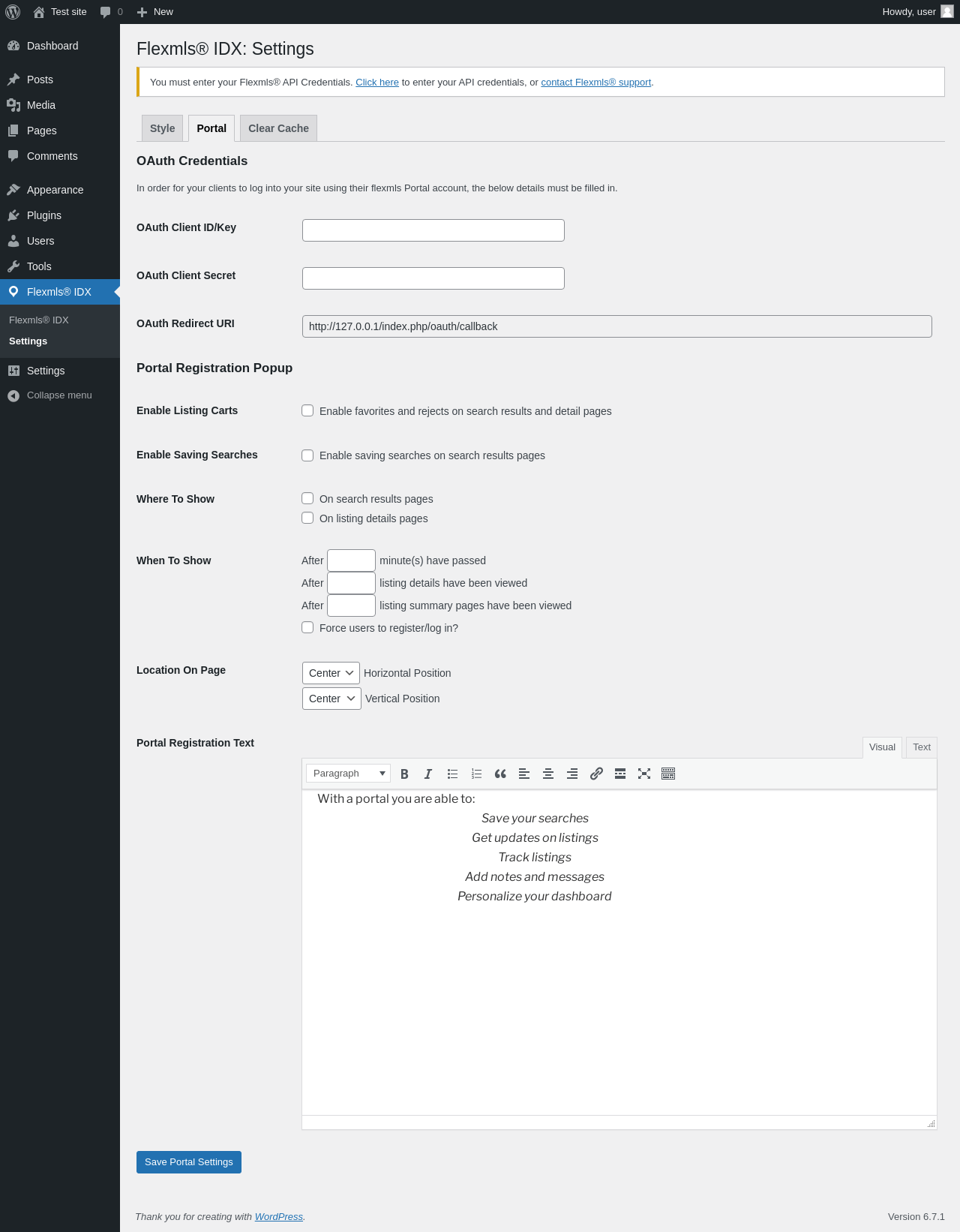
Task: Open the Users menu item
Action: (x=60, y=241)
